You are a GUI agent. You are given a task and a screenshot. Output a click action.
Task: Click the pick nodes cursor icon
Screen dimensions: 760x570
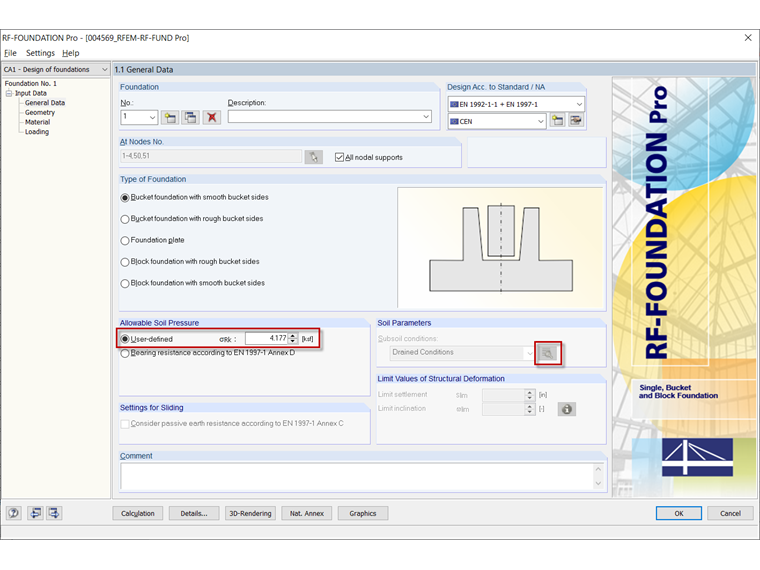point(314,157)
